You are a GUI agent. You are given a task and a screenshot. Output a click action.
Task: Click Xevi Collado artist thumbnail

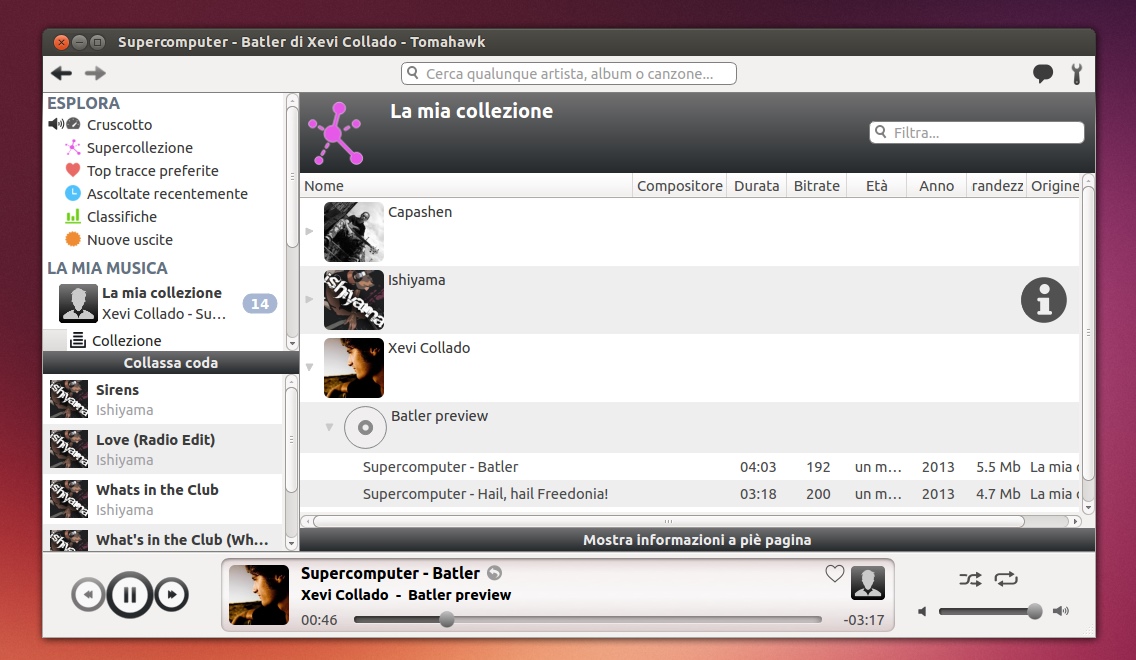(x=354, y=368)
